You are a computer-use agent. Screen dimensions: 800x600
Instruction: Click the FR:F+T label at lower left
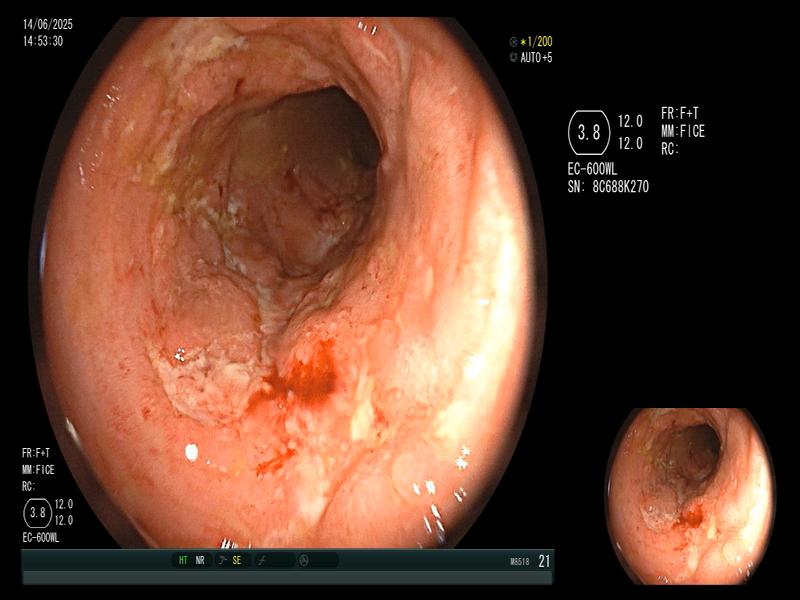point(36,453)
